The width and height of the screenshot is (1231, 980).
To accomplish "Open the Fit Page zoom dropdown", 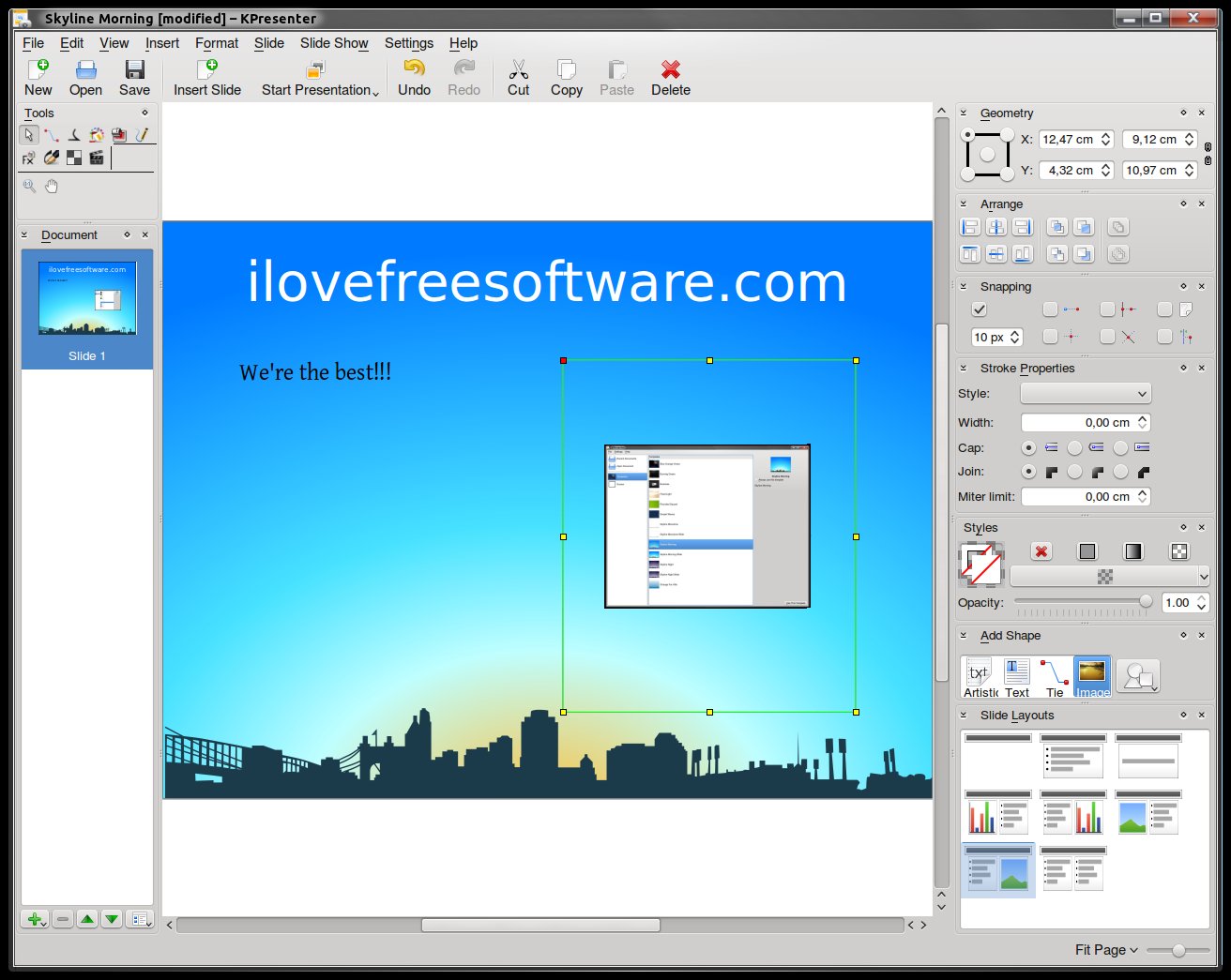I will 1106,950.
